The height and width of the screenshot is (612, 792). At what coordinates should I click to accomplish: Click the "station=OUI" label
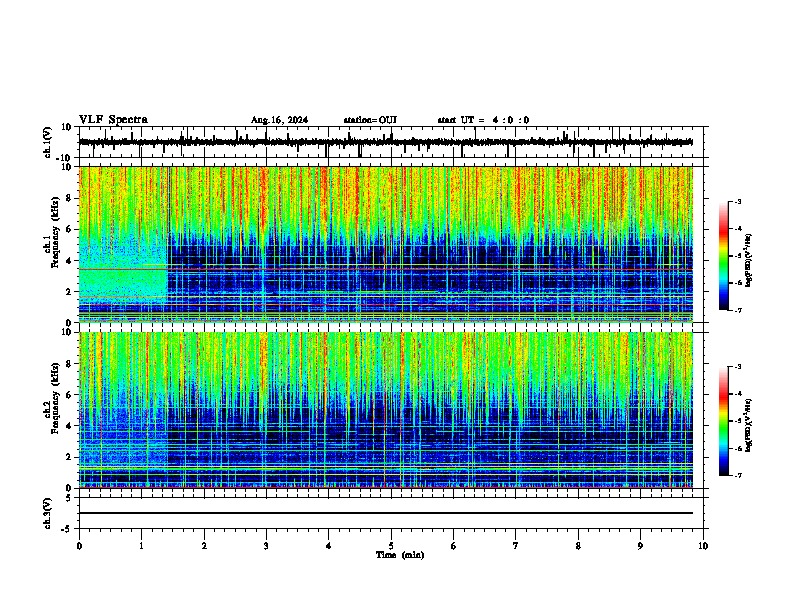pos(370,120)
